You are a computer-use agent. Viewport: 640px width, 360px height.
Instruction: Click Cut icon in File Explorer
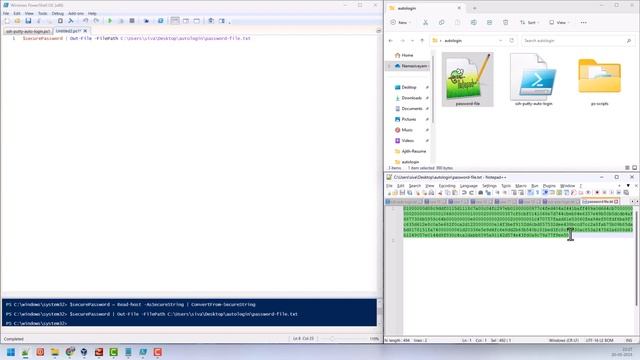pyautogui.click(x=425, y=22)
